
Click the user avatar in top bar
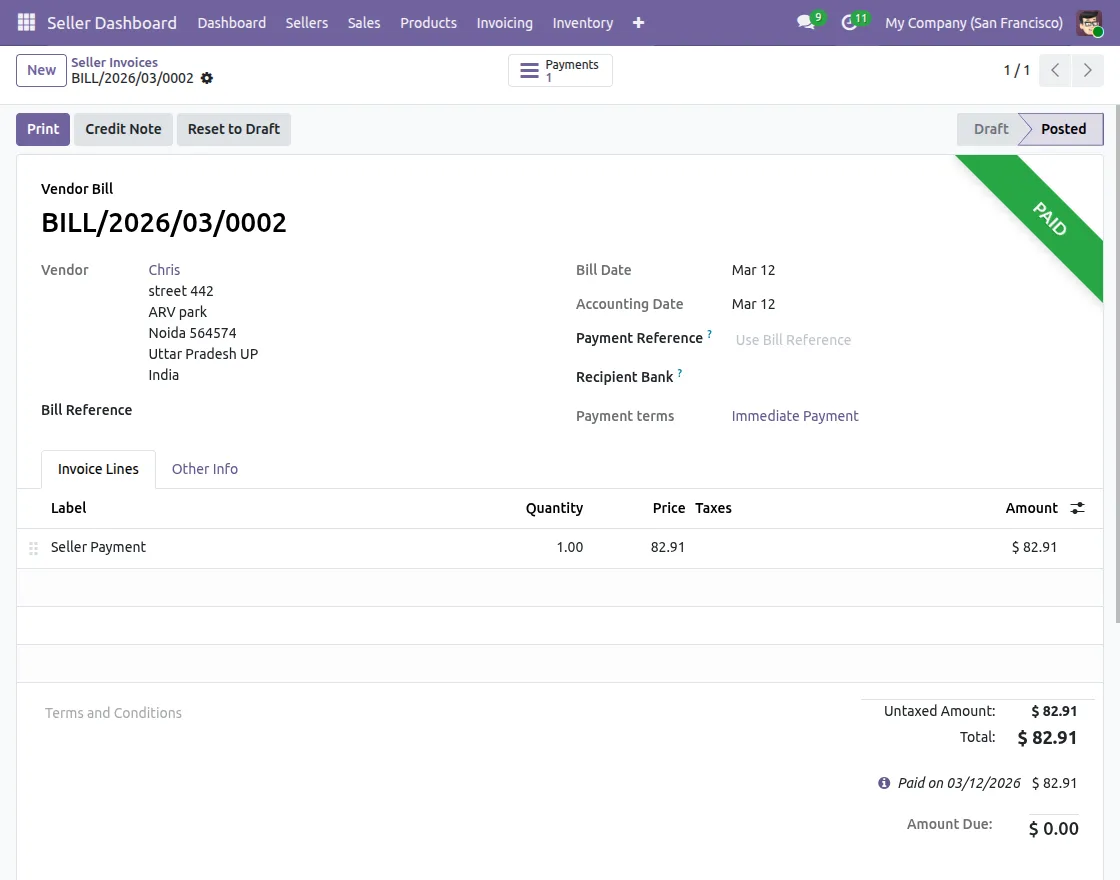tap(1089, 22)
